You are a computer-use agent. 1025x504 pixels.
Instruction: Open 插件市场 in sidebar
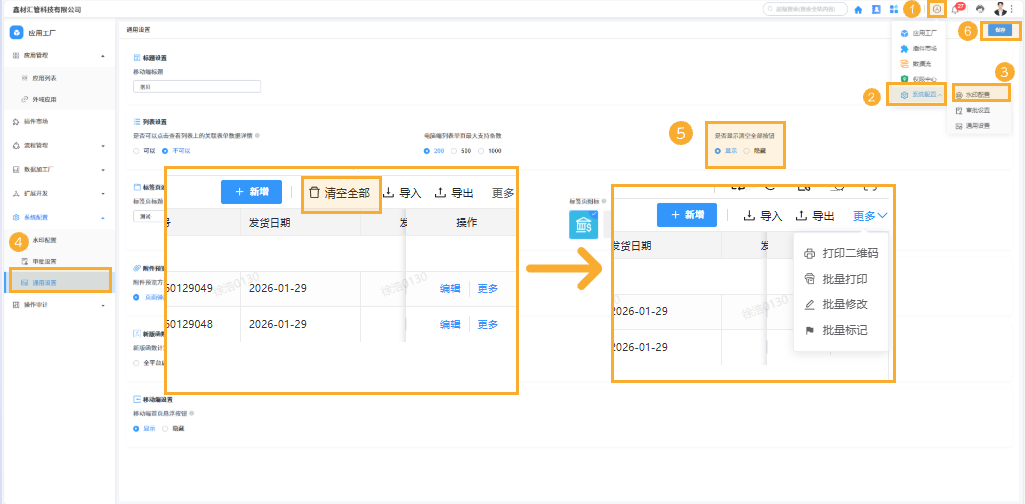[36, 122]
